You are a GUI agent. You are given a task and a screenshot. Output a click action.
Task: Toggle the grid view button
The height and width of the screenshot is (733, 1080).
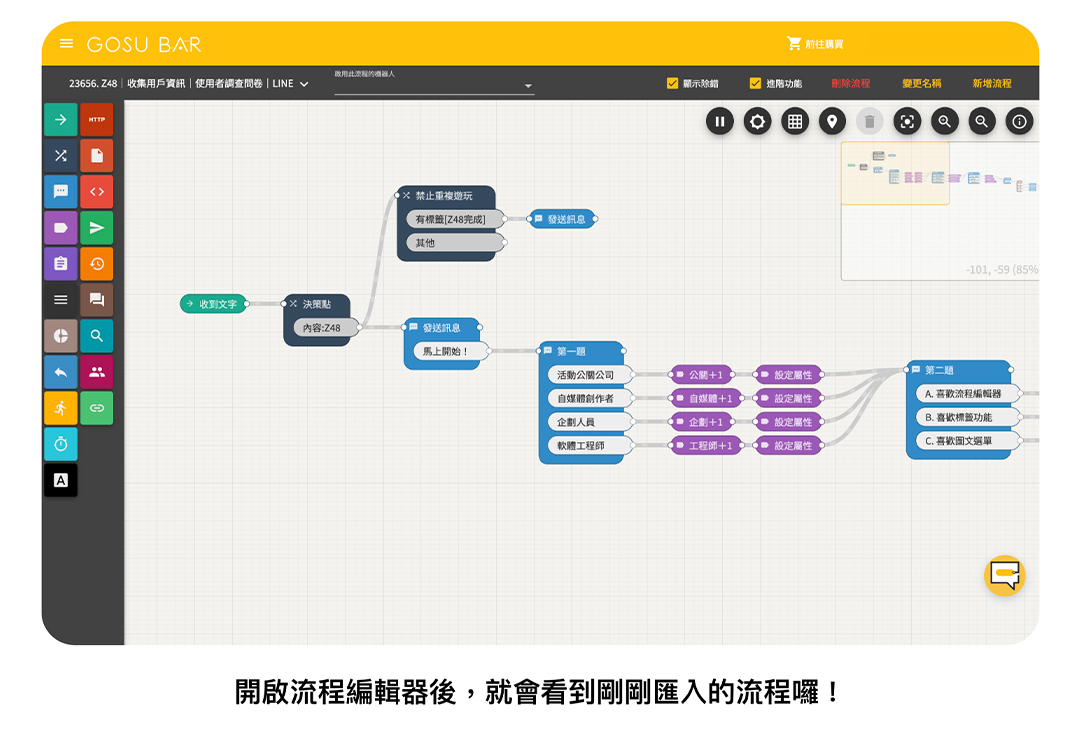tap(795, 122)
